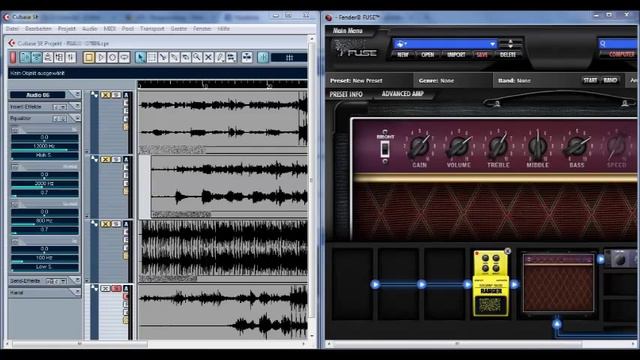Click the 2000 Hz EQ frequency slider
Screen dimensions: 640x360
click(x=44, y=183)
